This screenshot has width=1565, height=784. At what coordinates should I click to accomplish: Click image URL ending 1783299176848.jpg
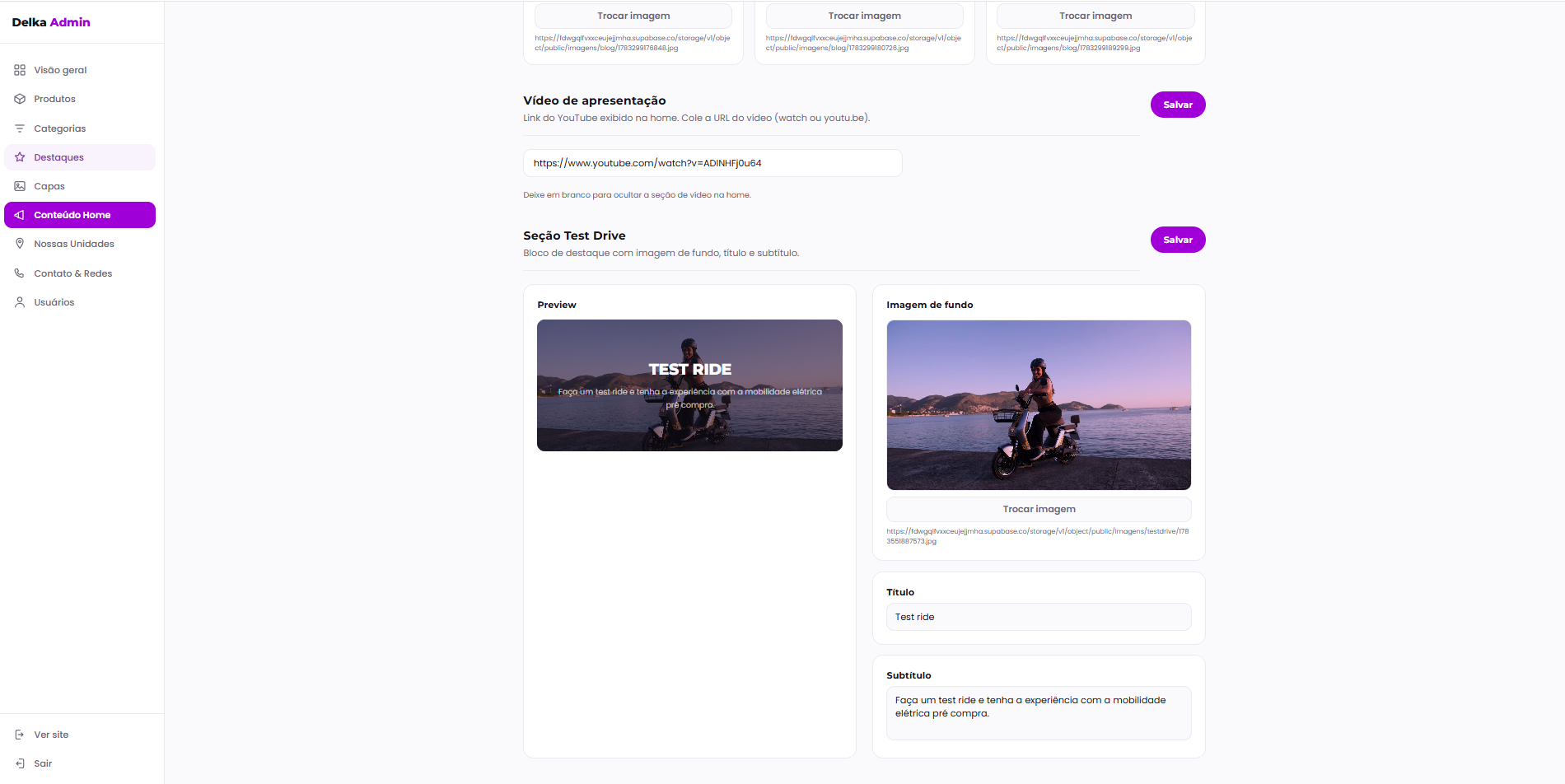[633, 43]
